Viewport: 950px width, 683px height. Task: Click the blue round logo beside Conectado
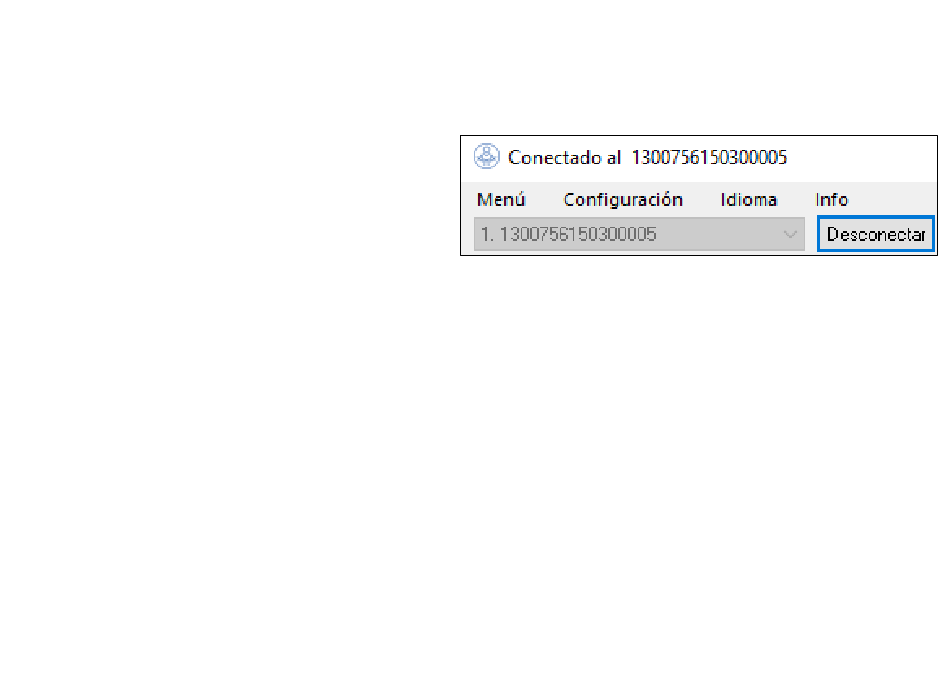click(x=486, y=156)
